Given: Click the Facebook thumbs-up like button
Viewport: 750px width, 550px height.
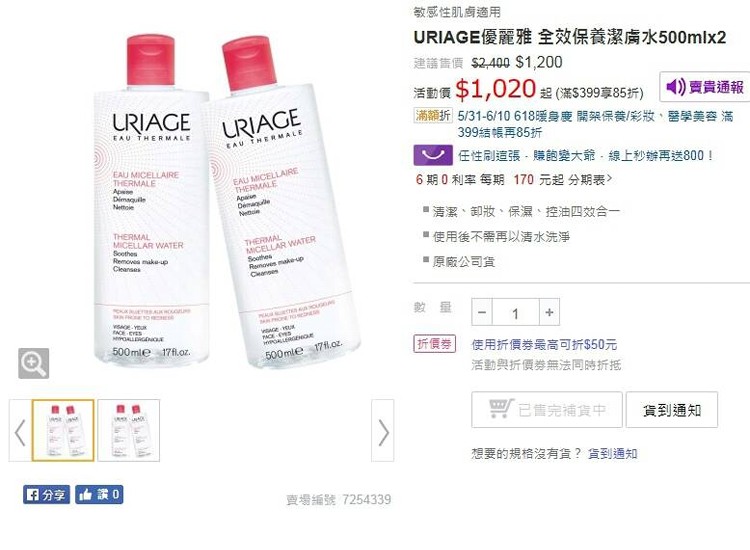Looking at the screenshot, I should coord(99,495).
